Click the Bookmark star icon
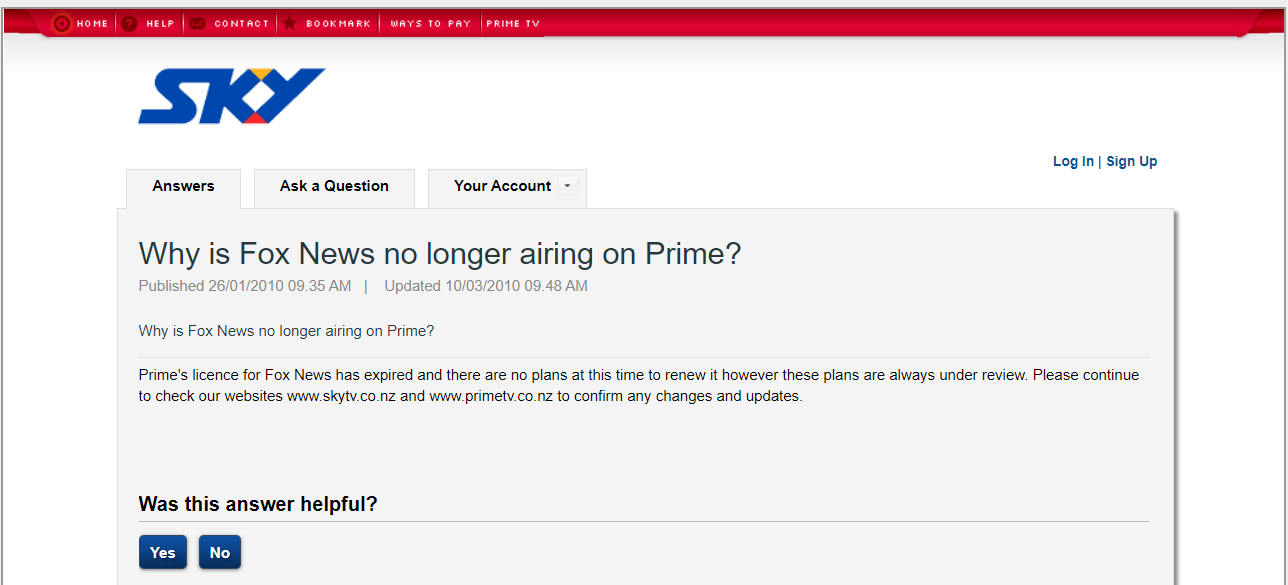 point(289,23)
